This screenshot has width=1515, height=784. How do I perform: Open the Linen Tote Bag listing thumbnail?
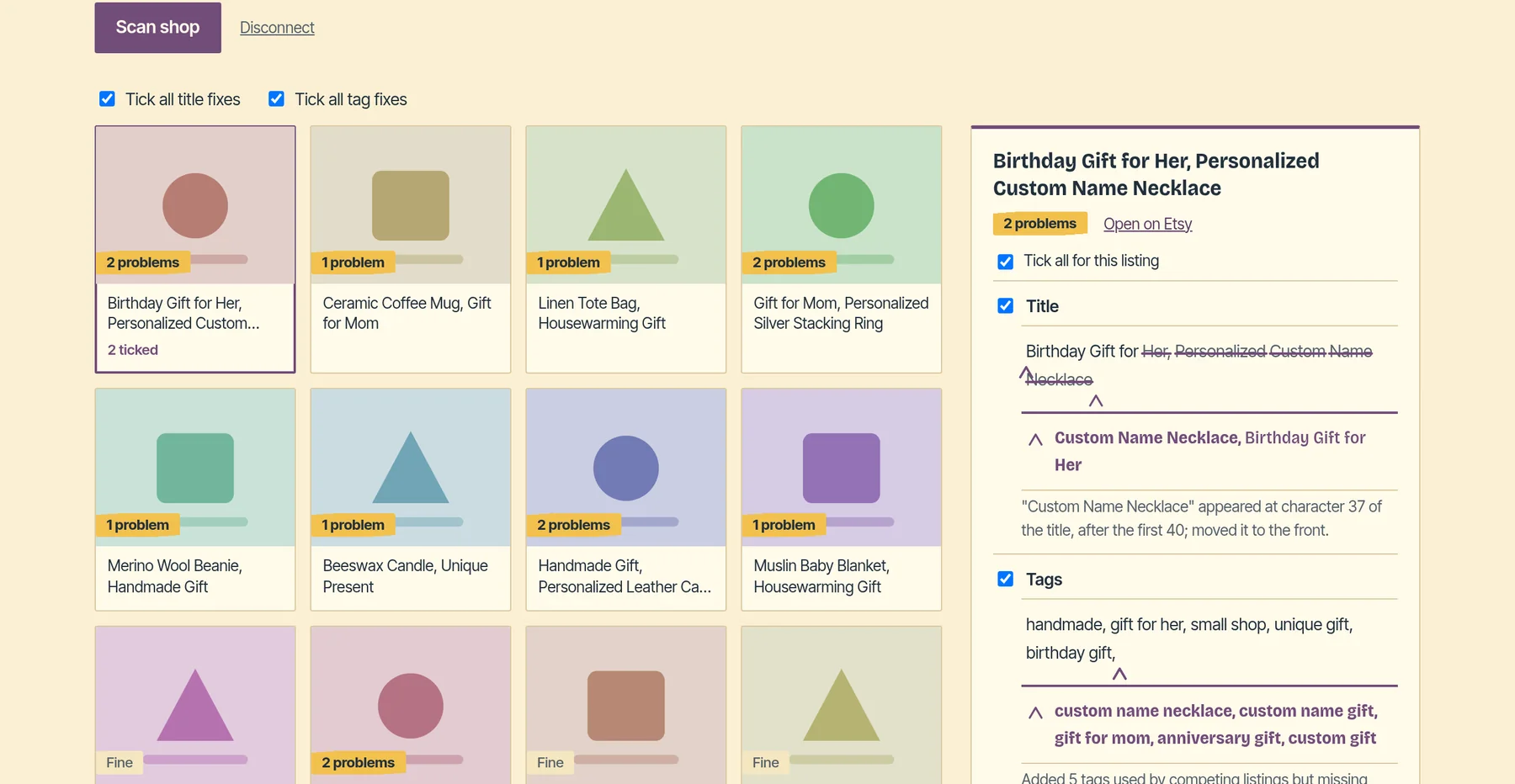pyautogui.click(x=626, y=205)
